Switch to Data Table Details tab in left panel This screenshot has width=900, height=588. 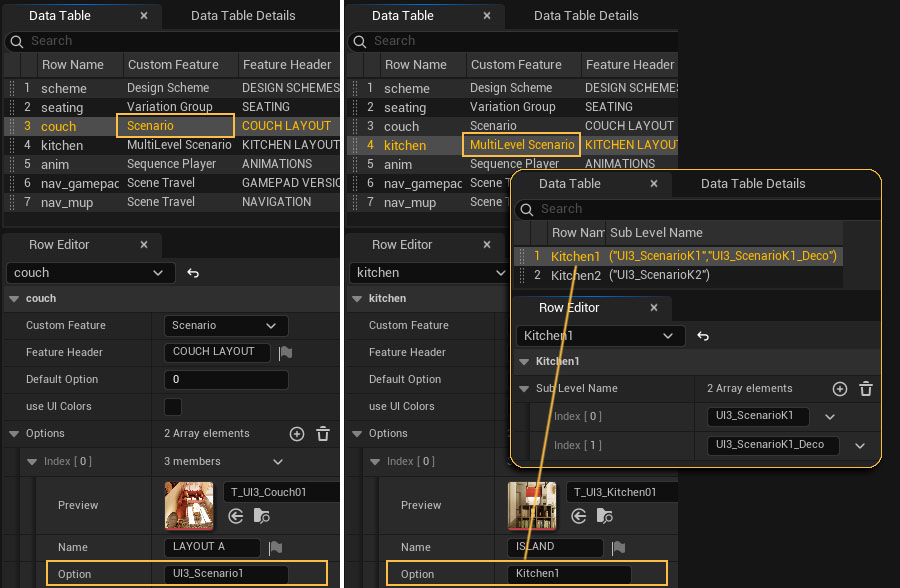pyautogui.click(x=243, y=15)
